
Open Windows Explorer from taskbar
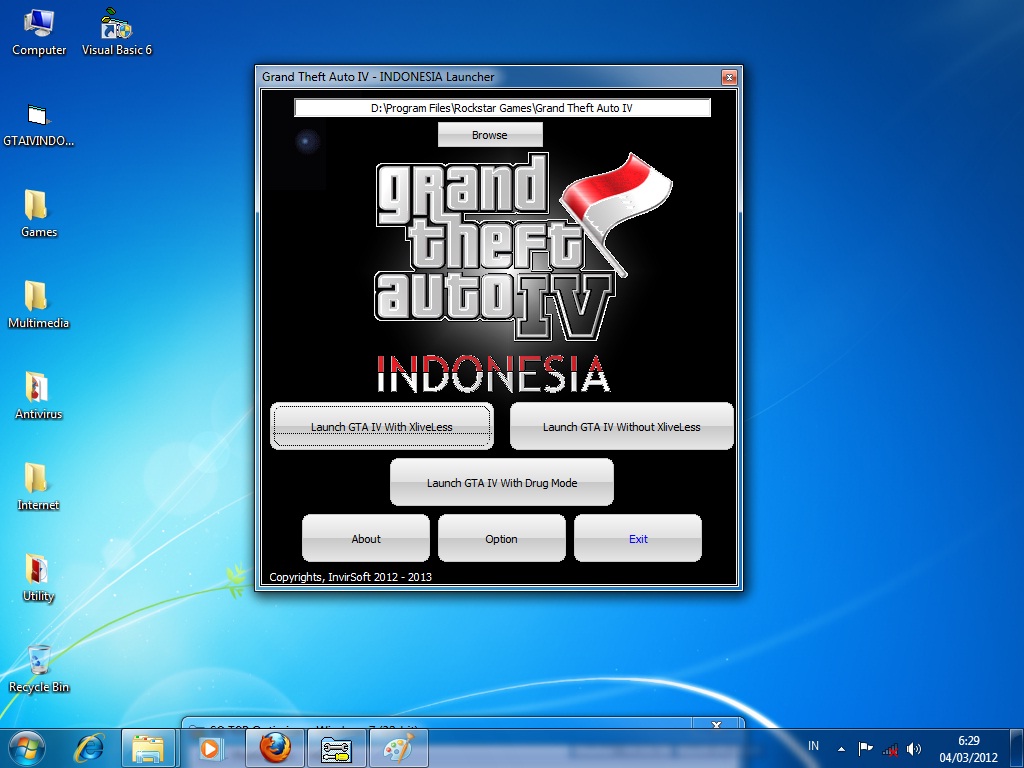pyautogui.click(x=148, y=748)
